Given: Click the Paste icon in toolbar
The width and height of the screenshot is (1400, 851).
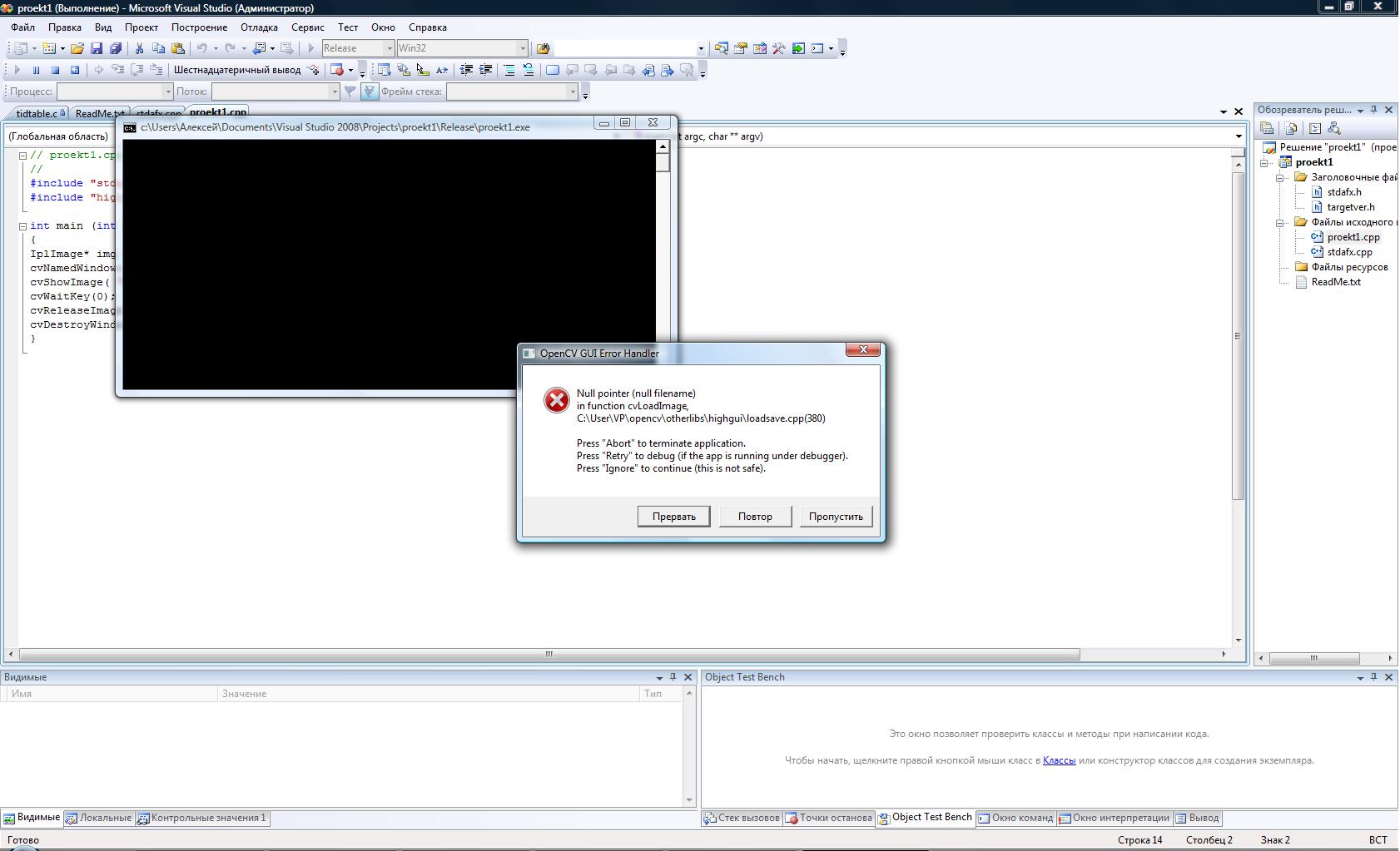Looking at the screenshot, I should [x=177, y=48].
